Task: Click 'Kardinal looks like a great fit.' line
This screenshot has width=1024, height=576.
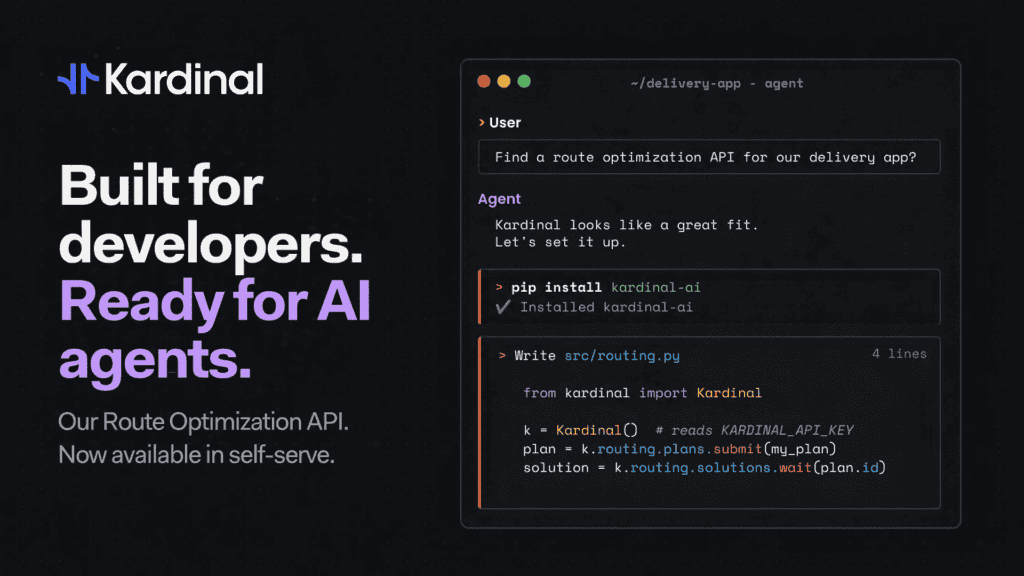Action: point(626,225)
